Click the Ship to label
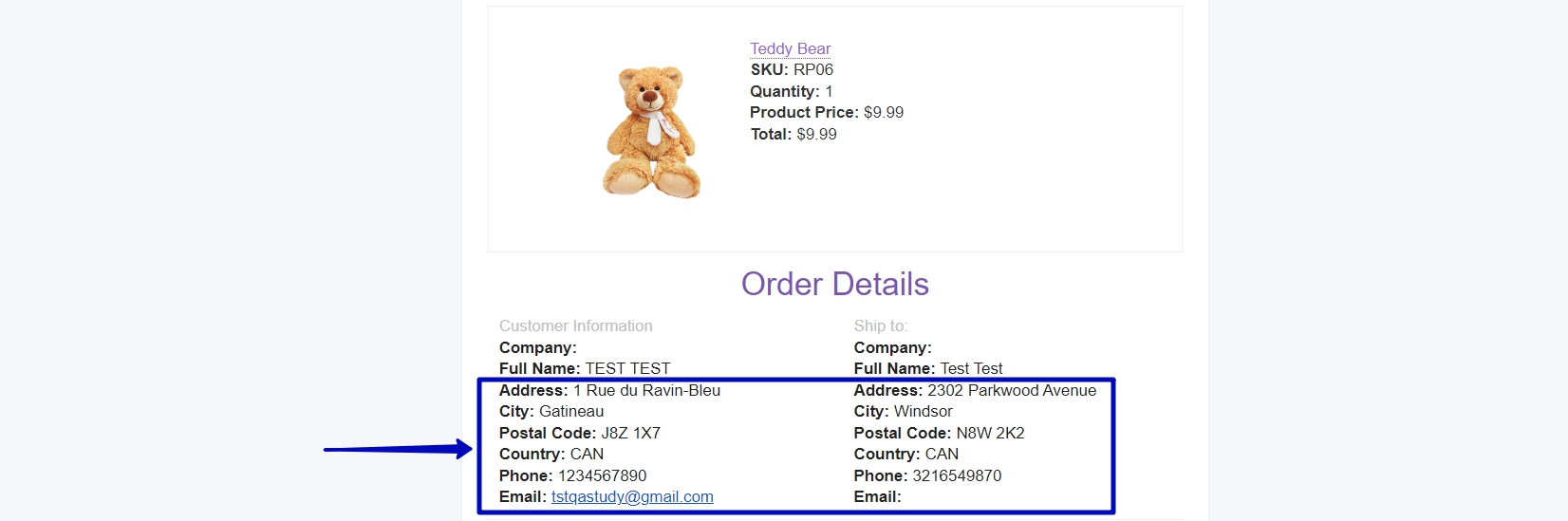 pyautogui.click(x=881, y=326)
